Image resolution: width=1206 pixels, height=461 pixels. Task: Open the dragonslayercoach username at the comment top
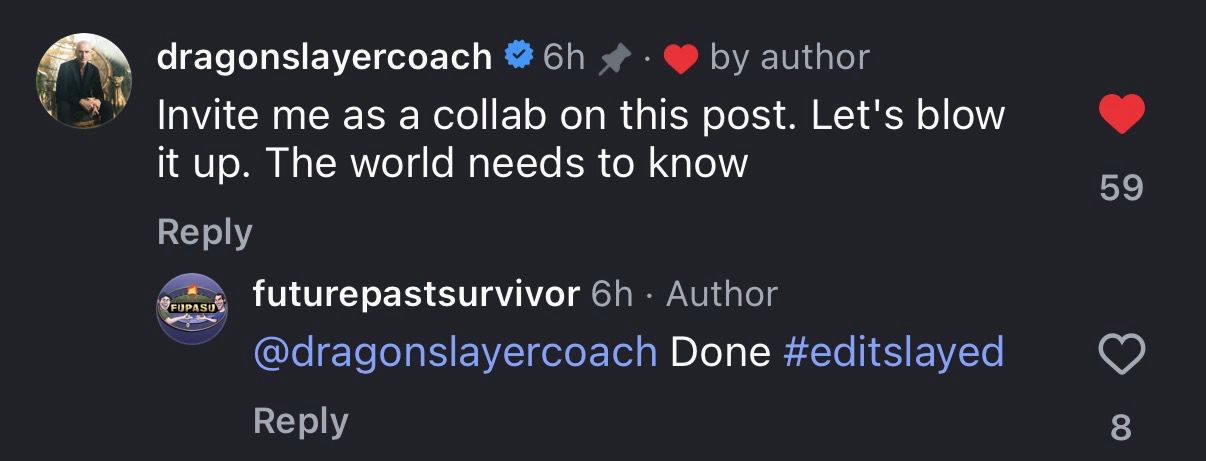point(324,57)
